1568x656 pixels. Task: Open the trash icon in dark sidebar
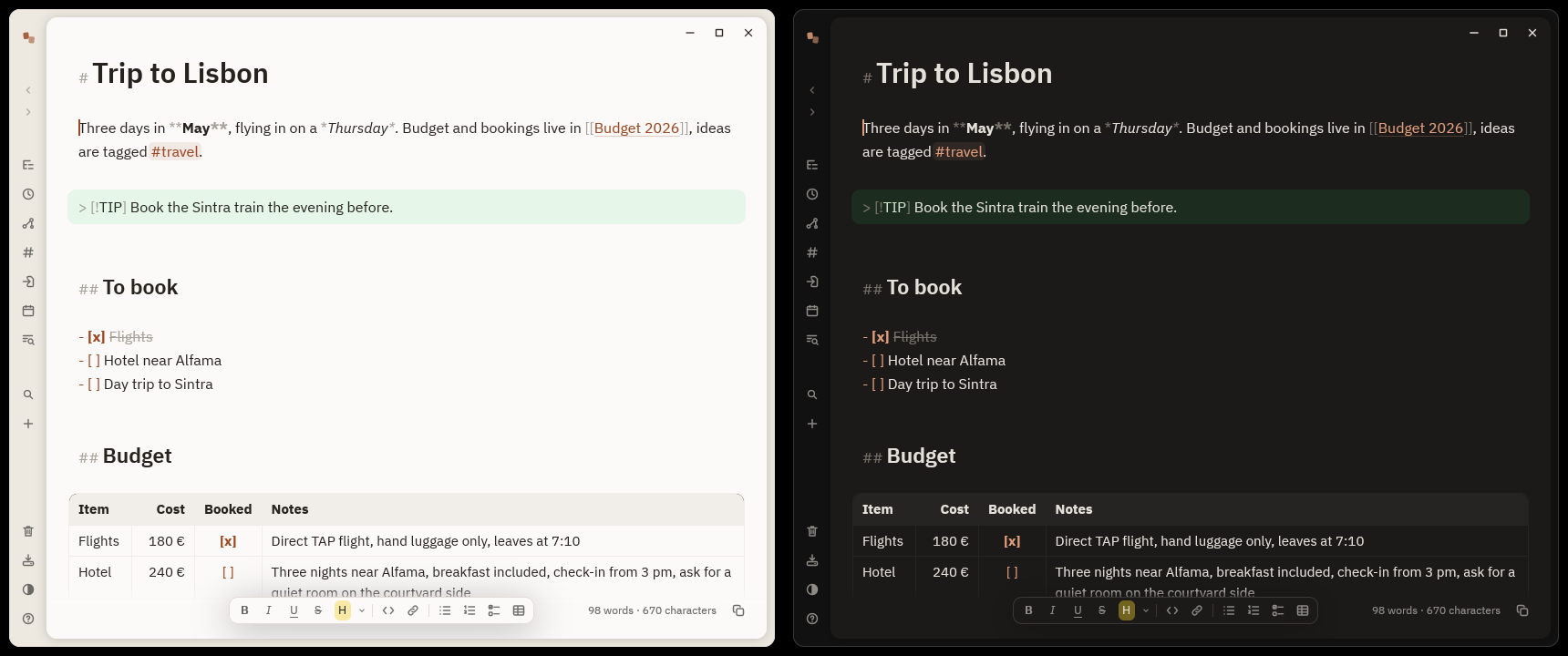pyautogui.click(x=812, y=531)
